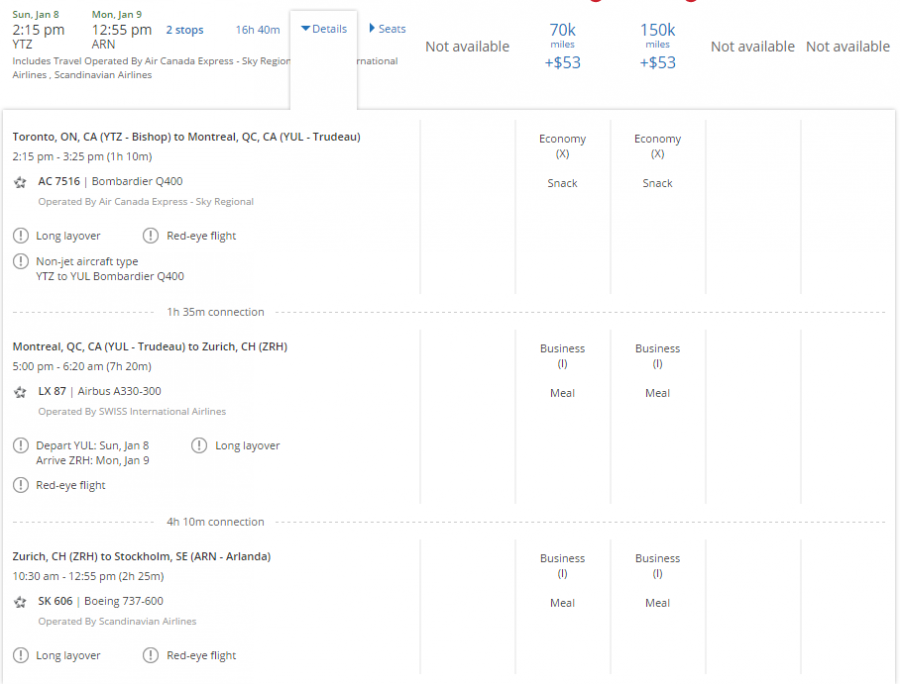The image size is (900, 684).
Task: Click flight number AC 7516
Action: point(60,182)
